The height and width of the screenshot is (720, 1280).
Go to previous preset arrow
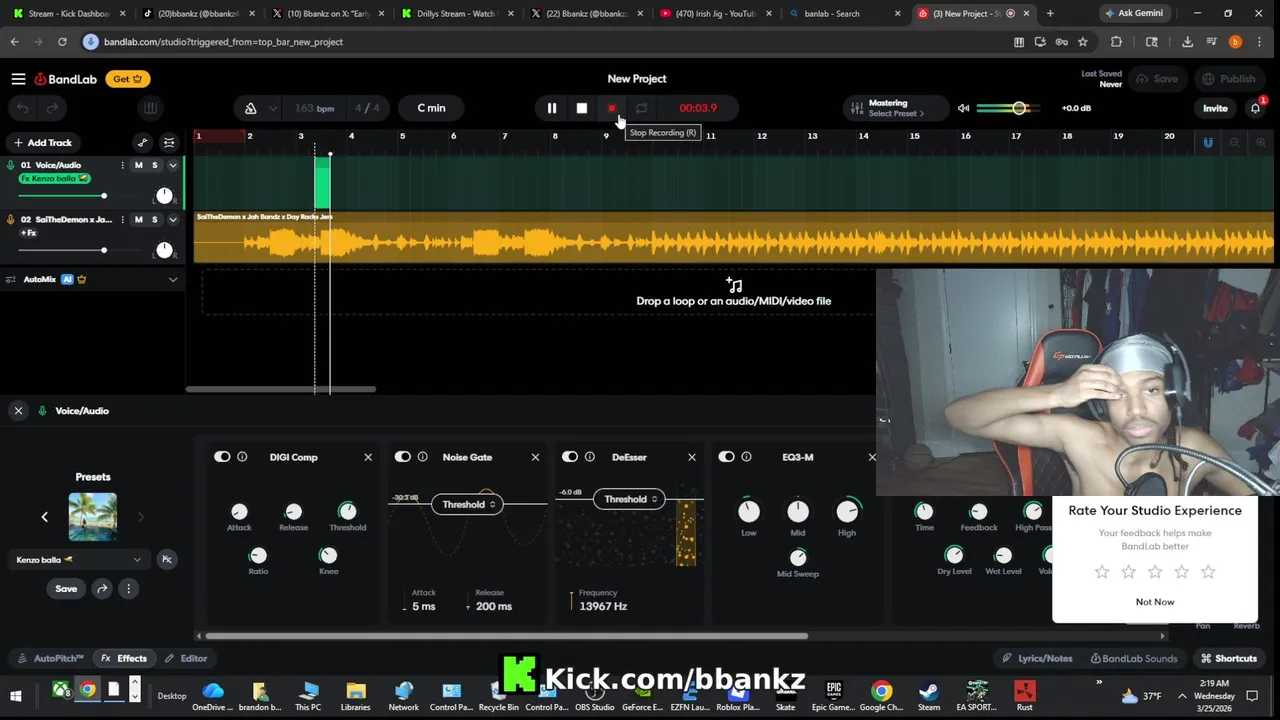click(44, 517)
